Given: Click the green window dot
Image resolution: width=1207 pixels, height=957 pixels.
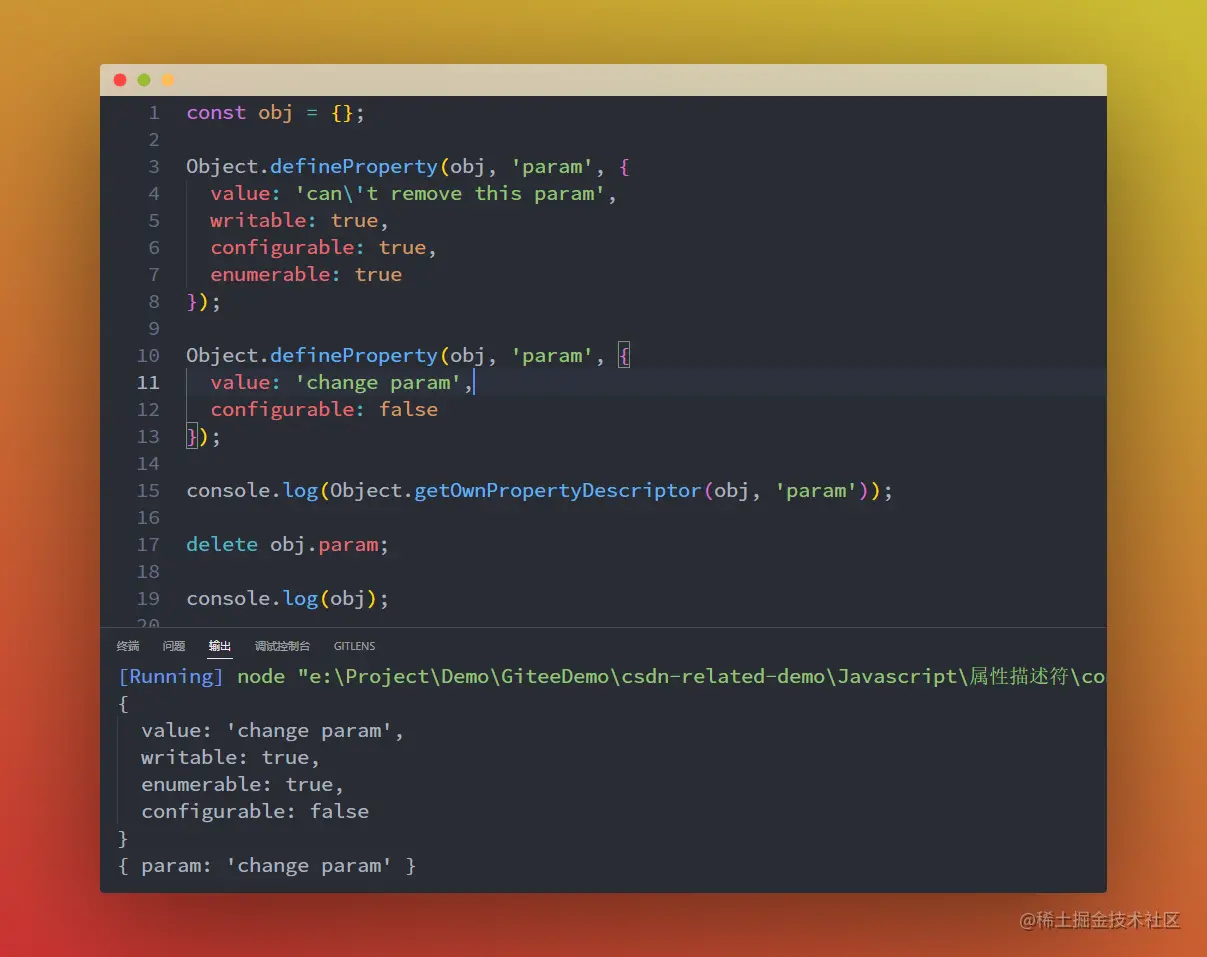Looking at the screenshot, I should (x=144, y=80).
